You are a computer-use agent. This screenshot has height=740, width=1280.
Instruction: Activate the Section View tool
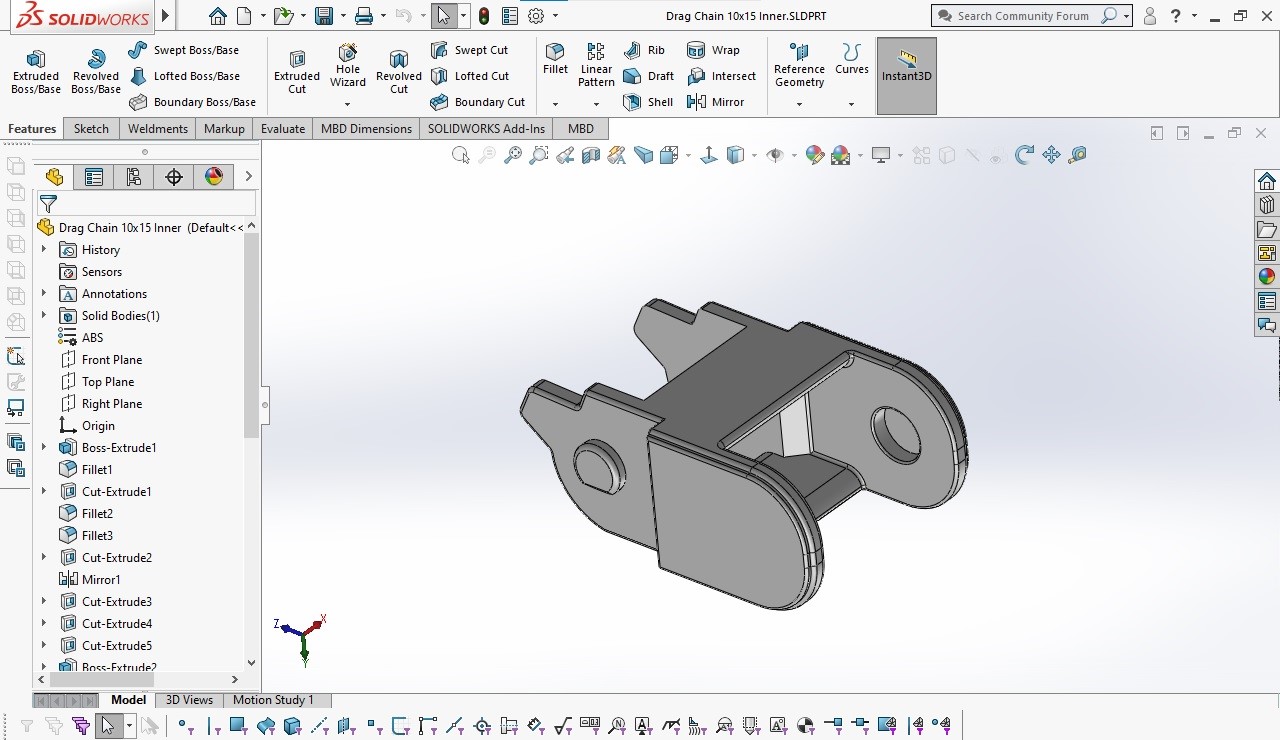[x=589, y=155]
